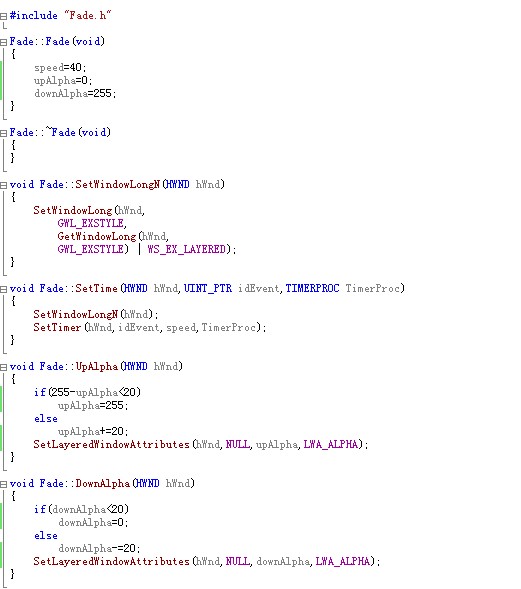Click SetWindowLongN in the function definition
Screen dimensions: 521x589
click(x=118, y=184)
